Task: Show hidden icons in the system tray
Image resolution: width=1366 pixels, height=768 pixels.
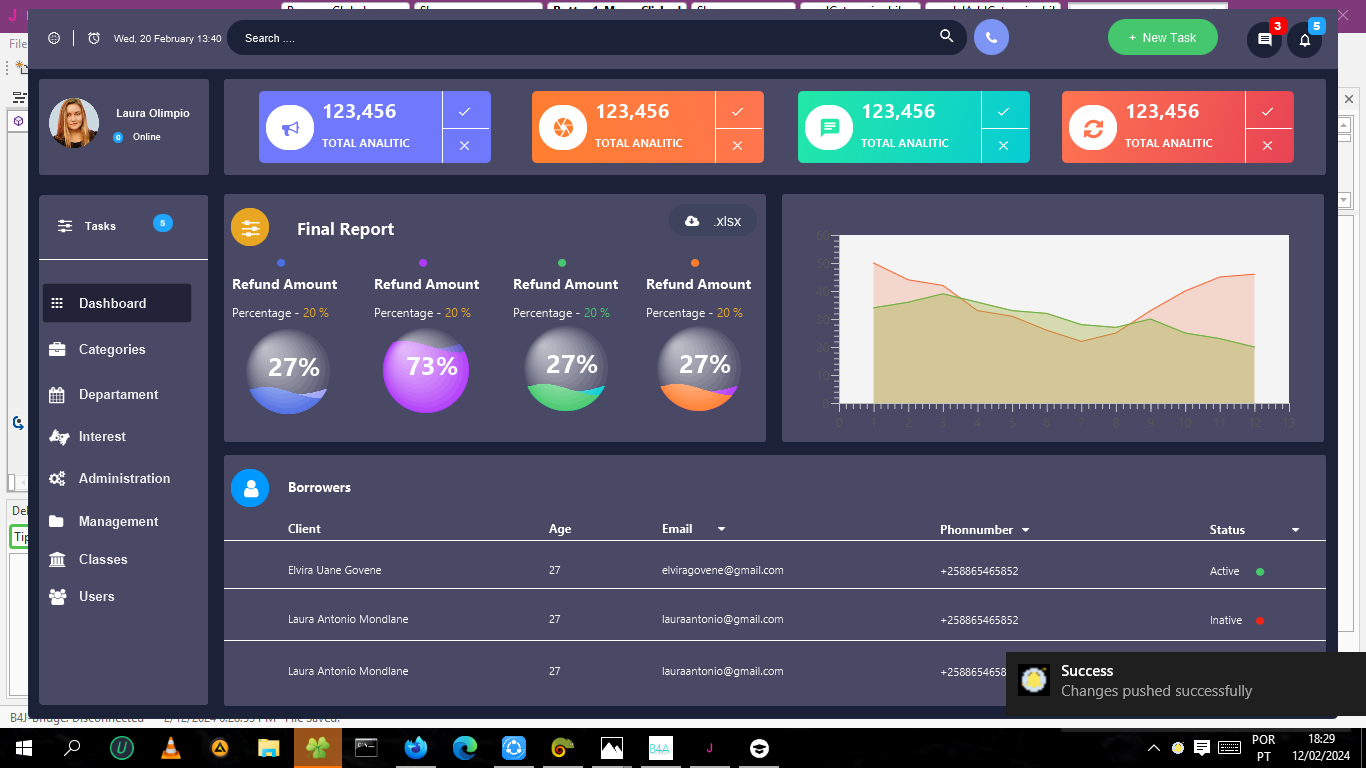Action: tap(1154, 747)
